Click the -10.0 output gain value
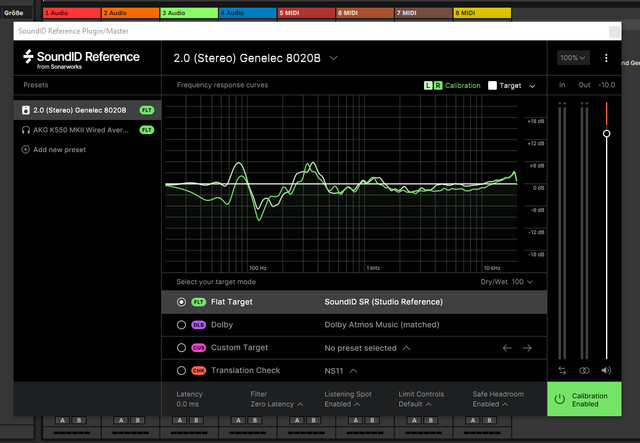640x443 pixels. [607, 85]
